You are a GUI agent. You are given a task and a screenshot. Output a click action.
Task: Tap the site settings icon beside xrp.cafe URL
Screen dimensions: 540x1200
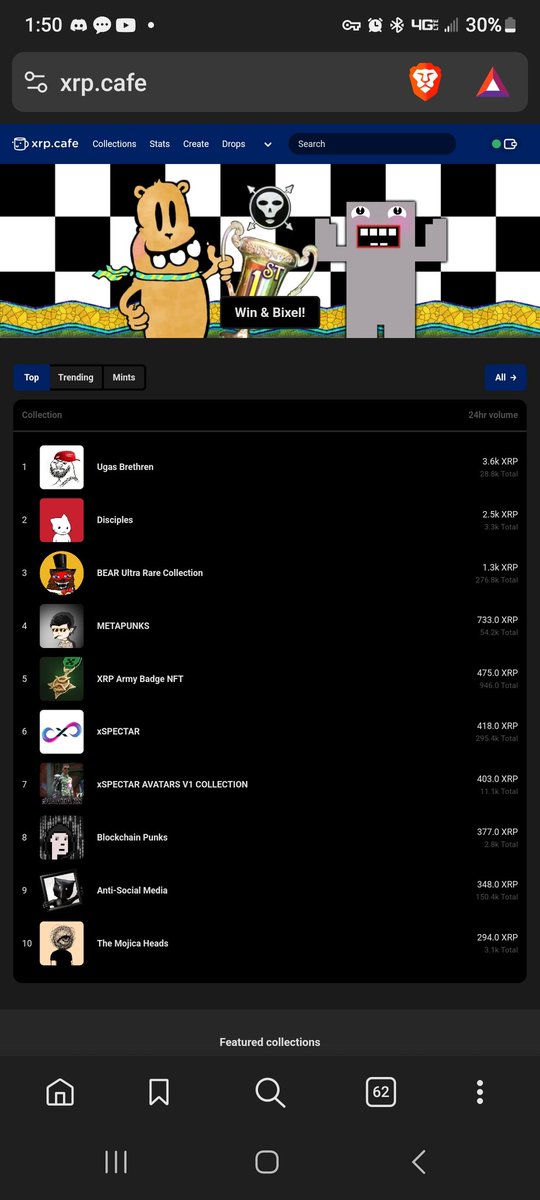[x=36, y=82]
